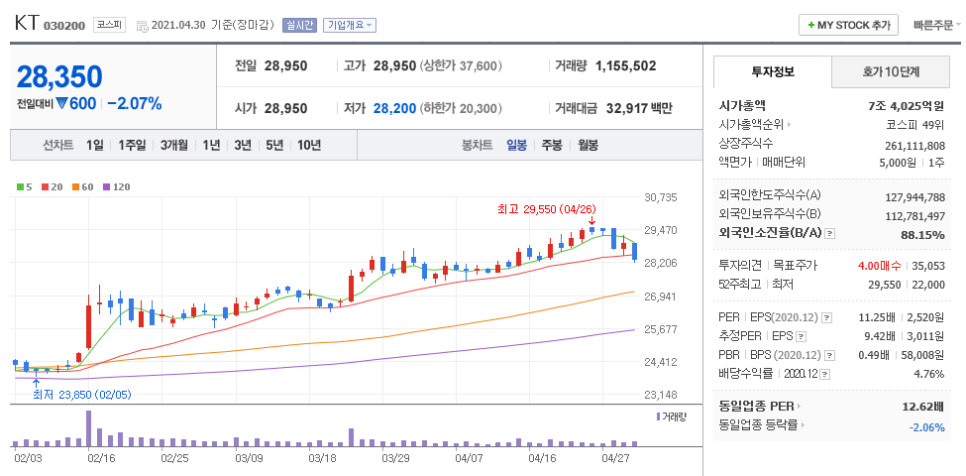This screenshot has height=476, width=966.
Task: Click the 거래량 value 1,155,502
Action: (625, 65)
